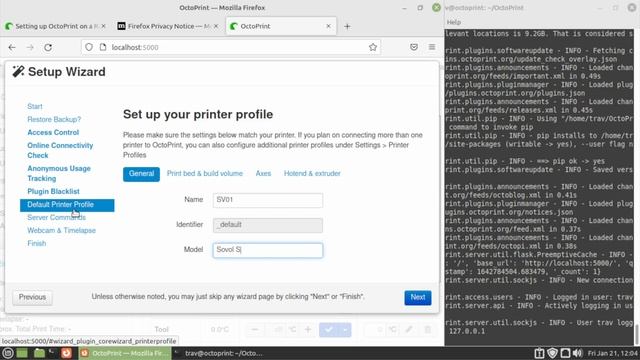
Task: Click the browser forward arrow
Action: point(30,47)
